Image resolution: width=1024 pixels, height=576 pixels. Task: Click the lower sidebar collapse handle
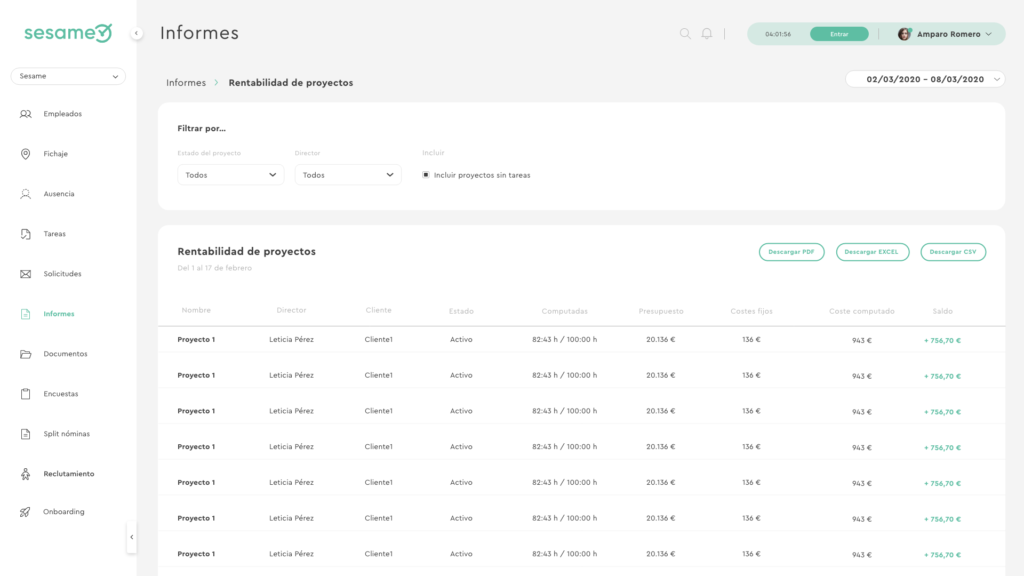tap(131, 537)
